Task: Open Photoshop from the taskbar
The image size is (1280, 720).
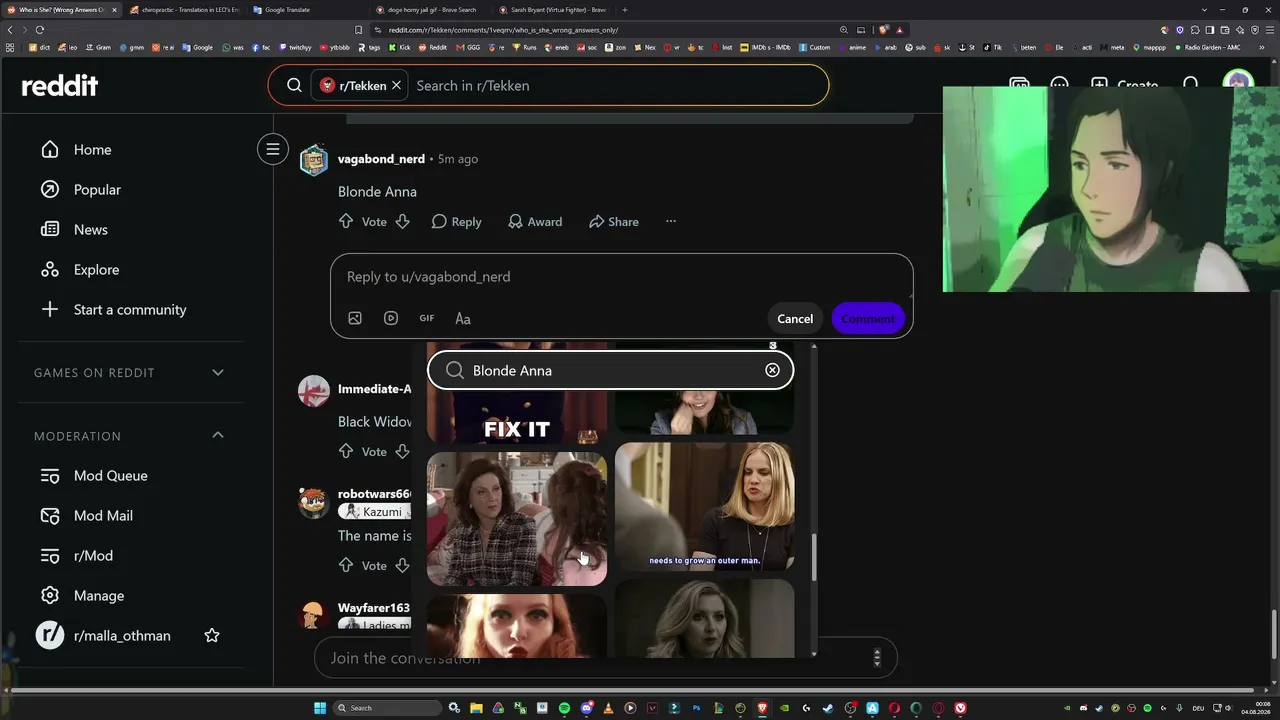Action: [697, 708]
